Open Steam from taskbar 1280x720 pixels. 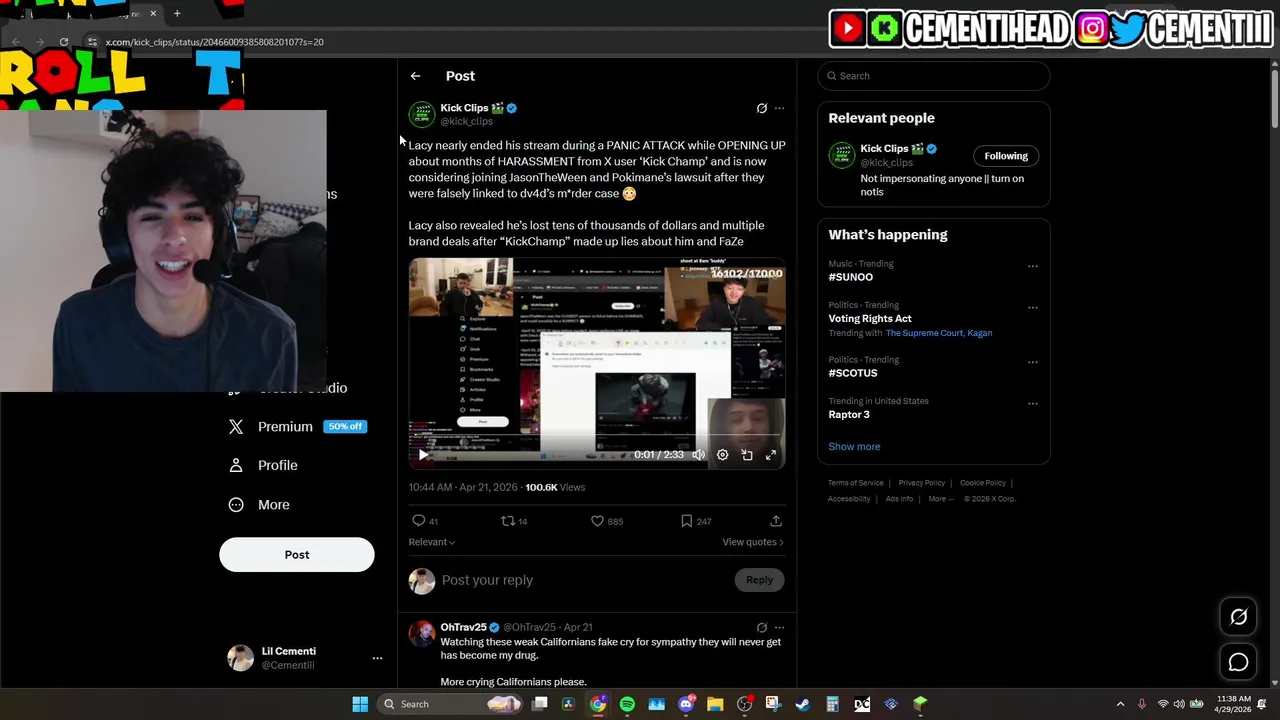click(803, 704)
